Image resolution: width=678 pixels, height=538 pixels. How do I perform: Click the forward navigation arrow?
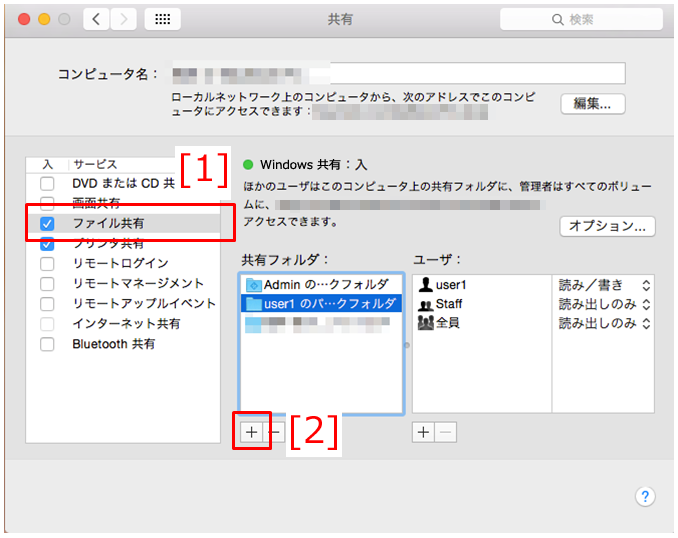click(123, 19)
